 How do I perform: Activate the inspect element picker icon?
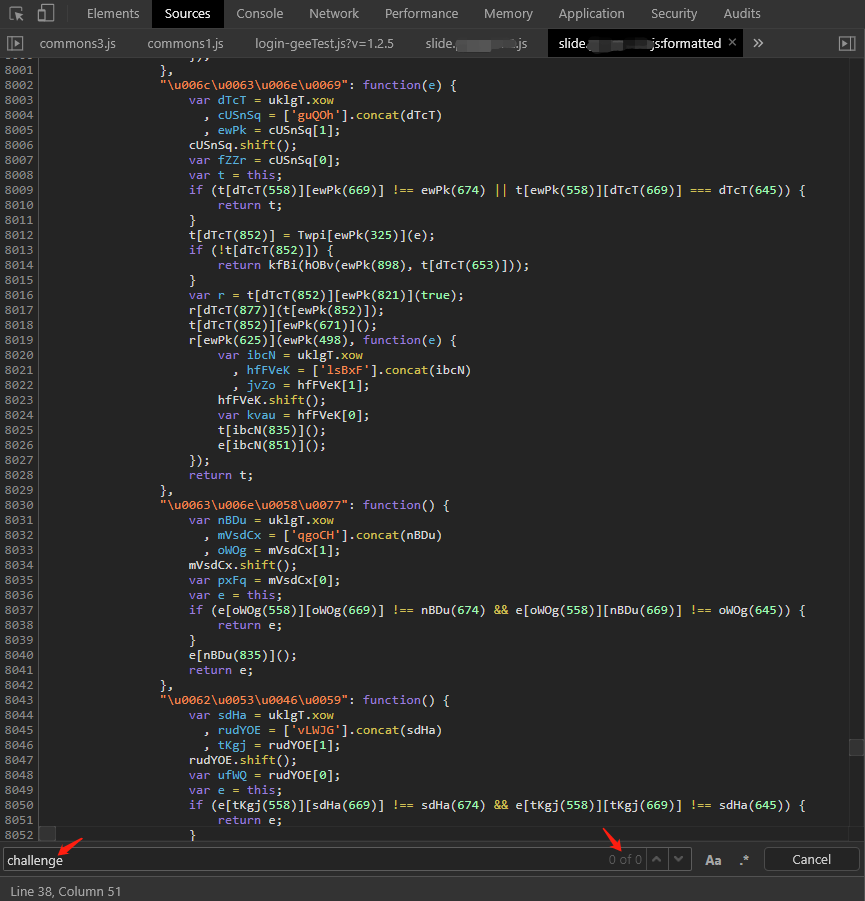click(x=16, y=13)
